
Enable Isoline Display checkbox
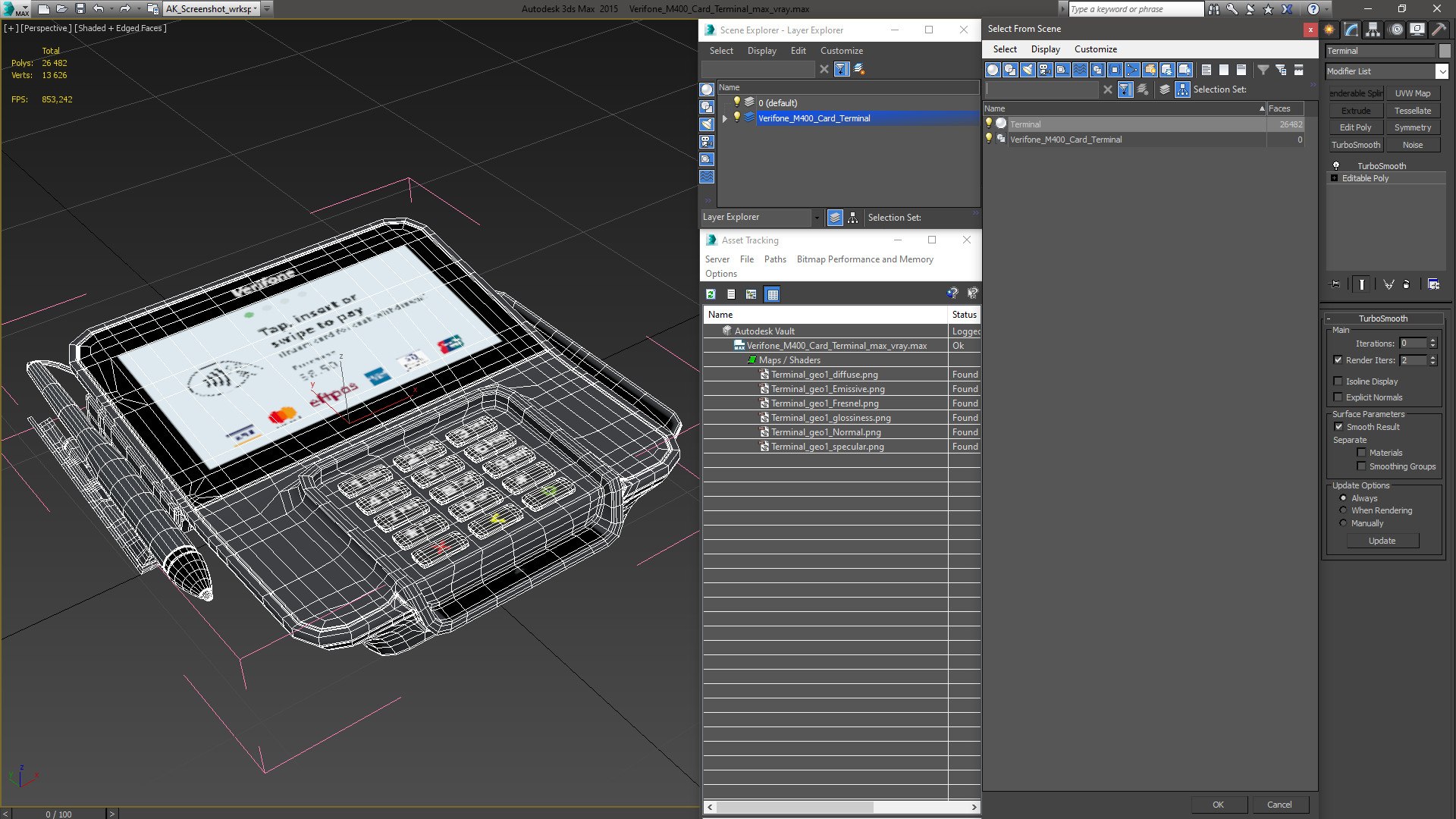(1338, 381)
